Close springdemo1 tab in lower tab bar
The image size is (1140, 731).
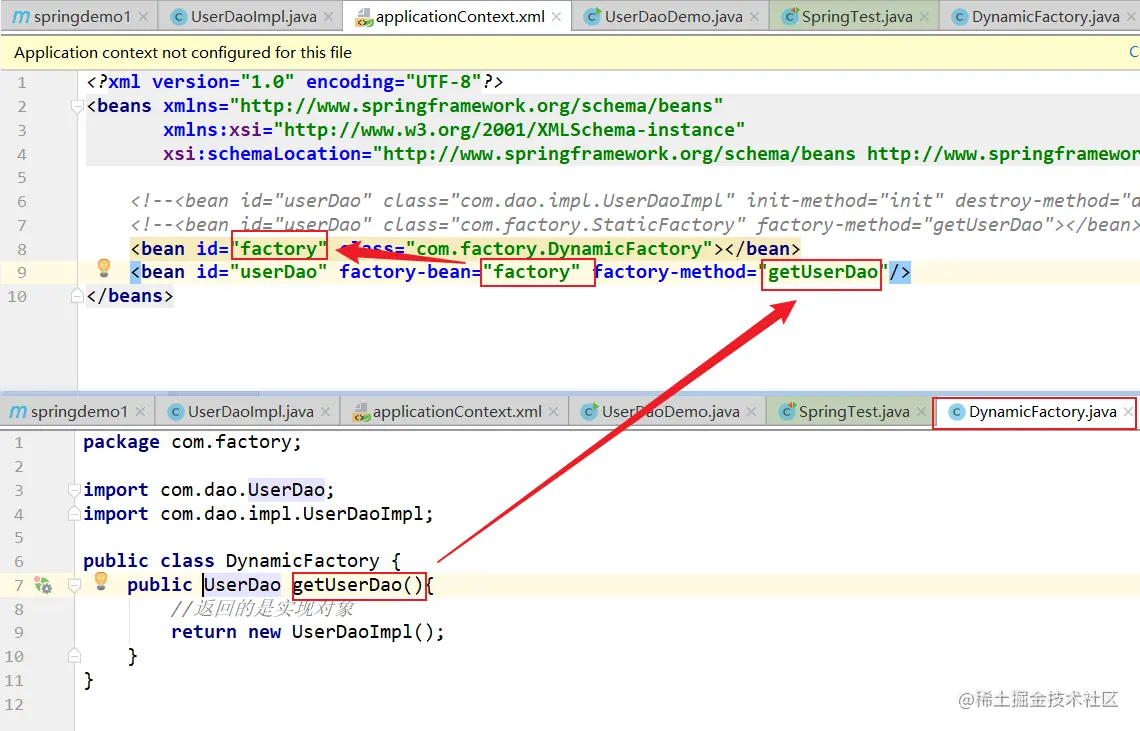click(x=140, y=412)
